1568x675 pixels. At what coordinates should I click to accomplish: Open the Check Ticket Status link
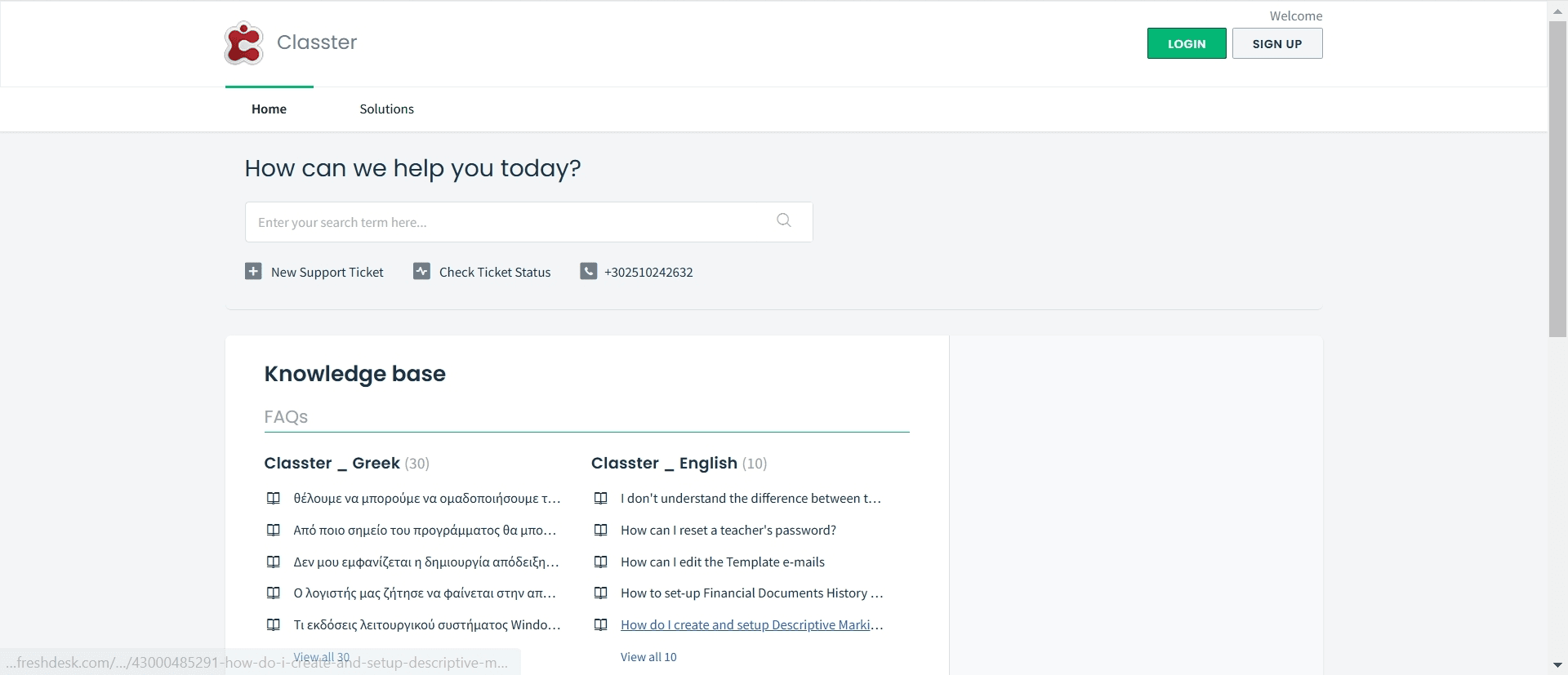click(x=495, y=272)
